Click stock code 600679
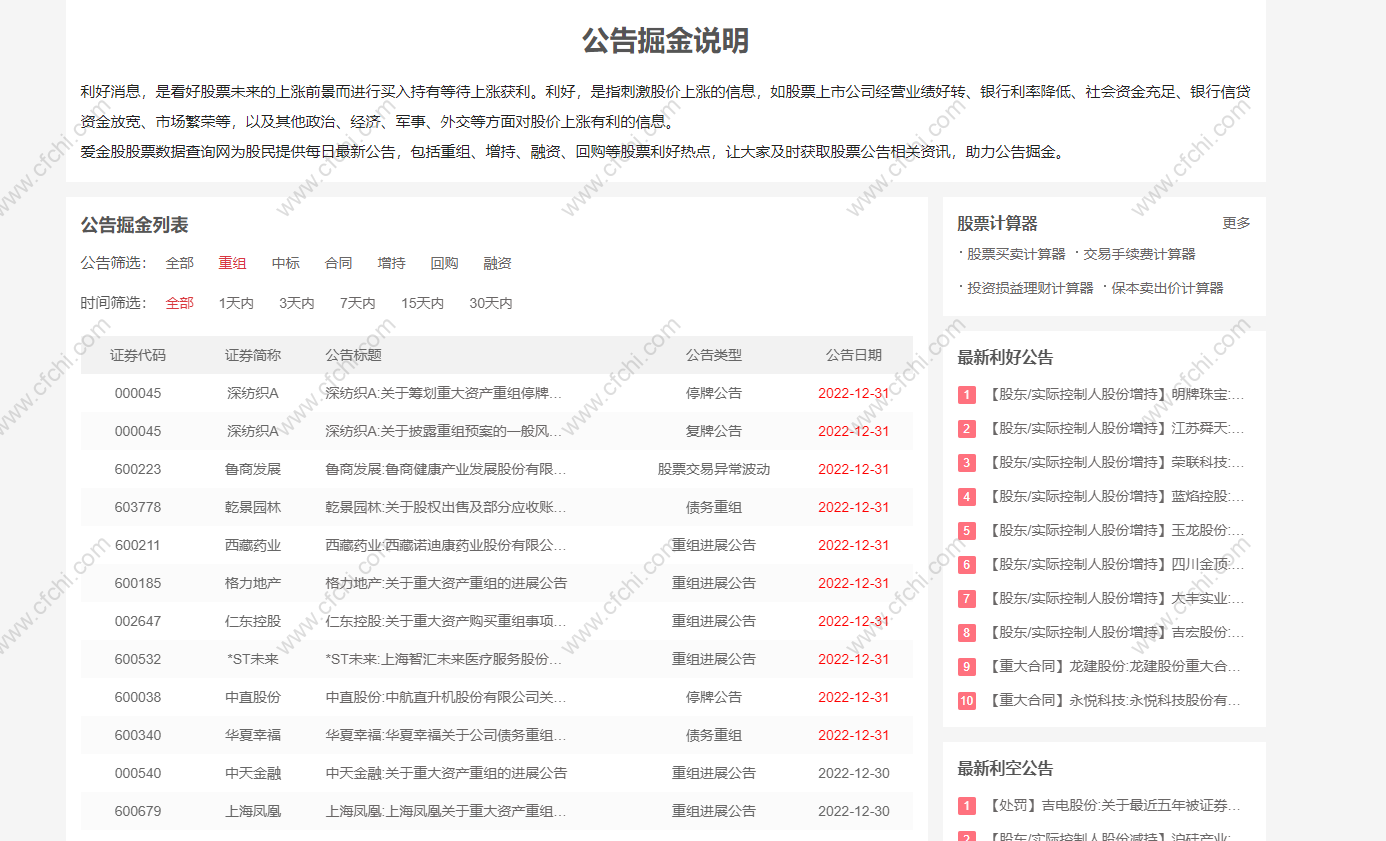Viewport: 1386px width, 841px height. click(x=138, y=811)
